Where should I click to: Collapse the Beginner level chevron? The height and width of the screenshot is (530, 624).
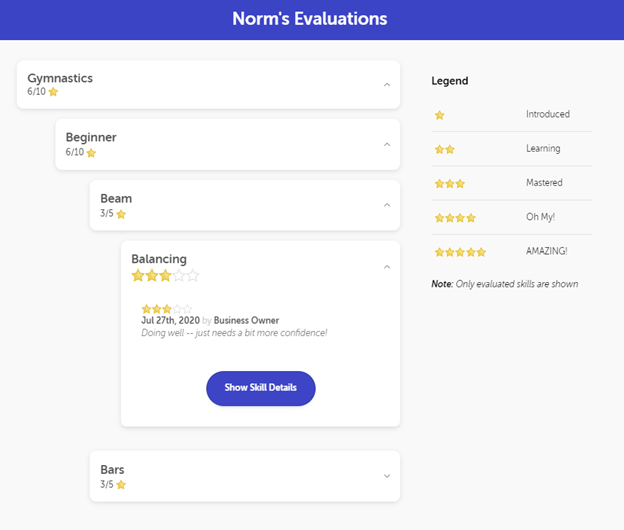387,144
